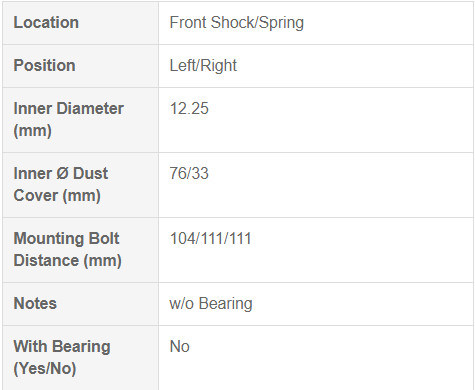Screen dimensions: 475x390
Task: Select the 76/33 dust cover value
Action: pos(189,173)
